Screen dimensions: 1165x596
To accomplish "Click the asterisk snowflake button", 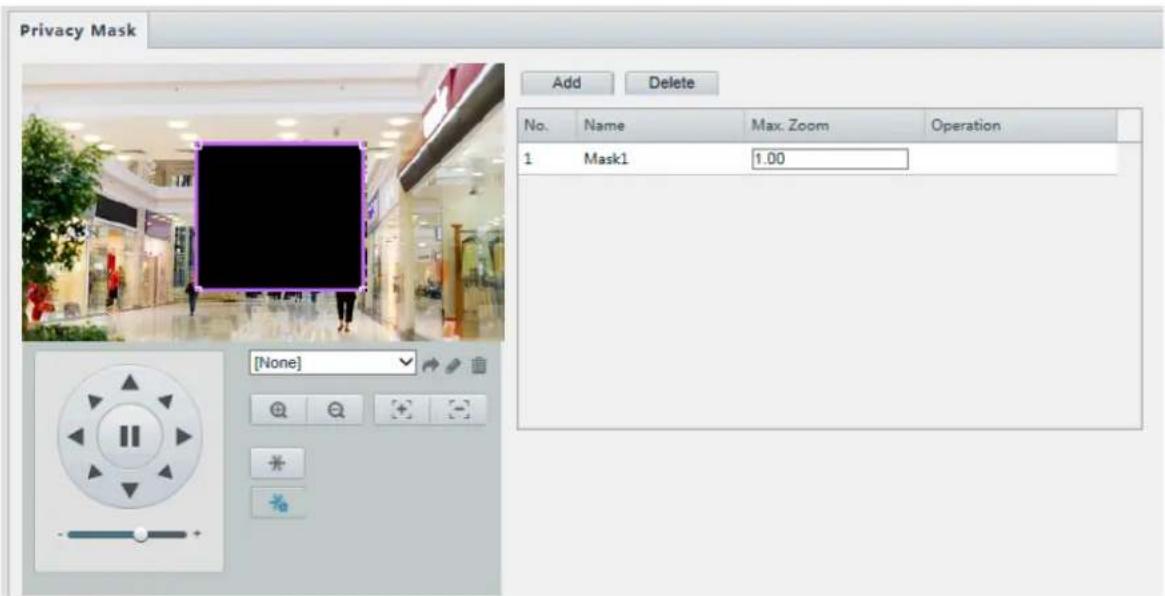I will point(278,463).
